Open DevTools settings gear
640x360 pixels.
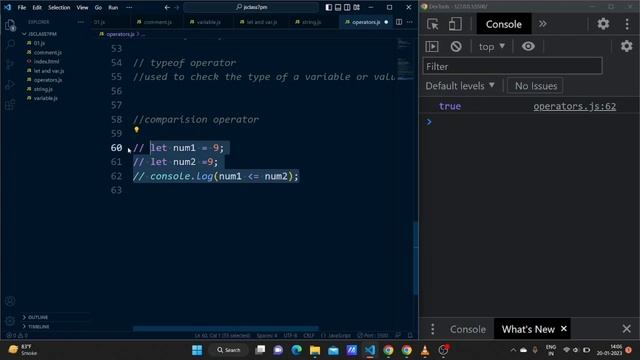click(x=603, y=24)
